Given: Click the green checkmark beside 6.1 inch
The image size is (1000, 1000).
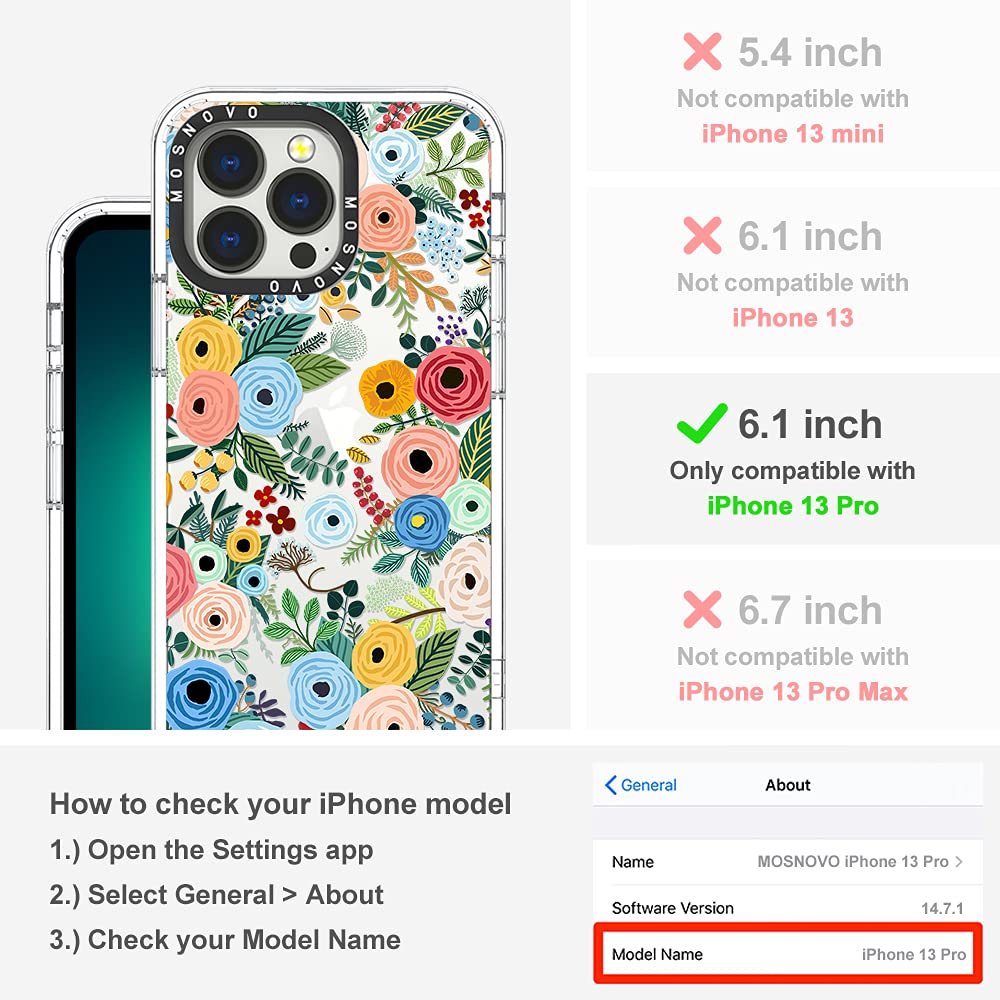Looking at the screenshot, I should coord(702,423).
